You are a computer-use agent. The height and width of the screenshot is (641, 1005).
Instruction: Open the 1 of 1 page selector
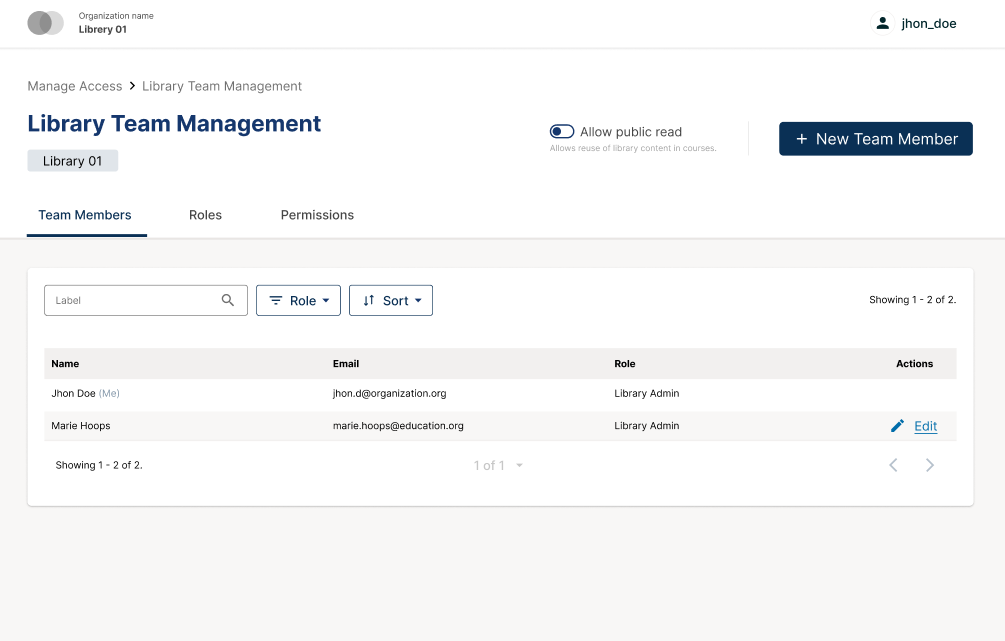(x=498, y=465)
